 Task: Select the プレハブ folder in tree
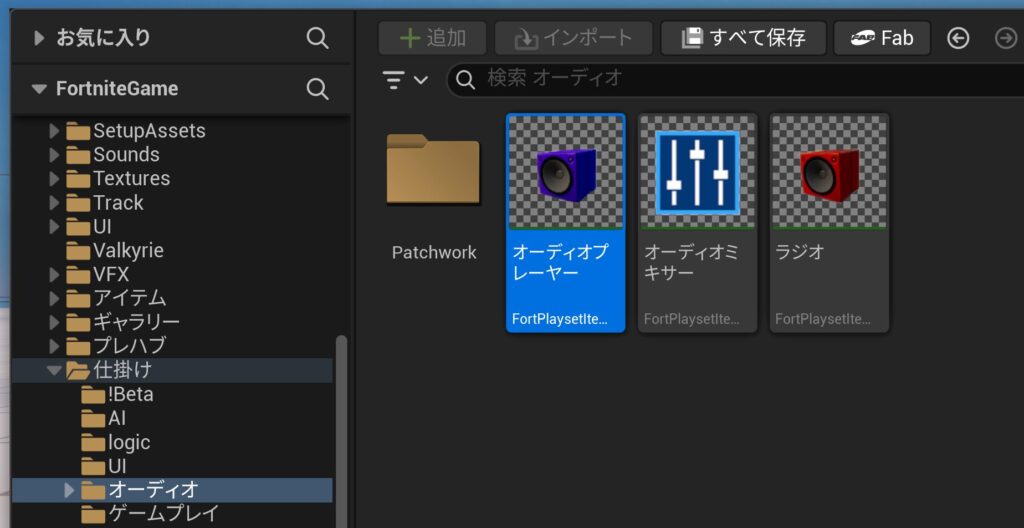tap(117, 346)
